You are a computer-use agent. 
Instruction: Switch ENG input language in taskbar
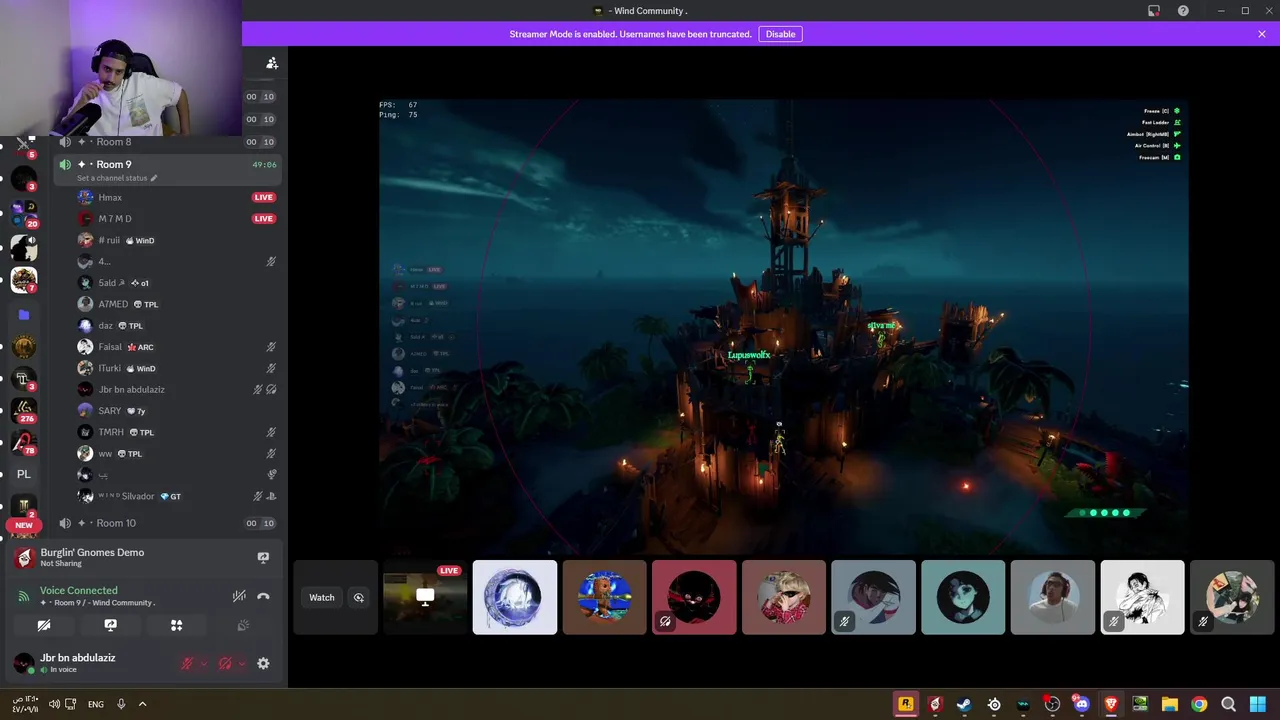pyautogui.click(x=96, y=704)
